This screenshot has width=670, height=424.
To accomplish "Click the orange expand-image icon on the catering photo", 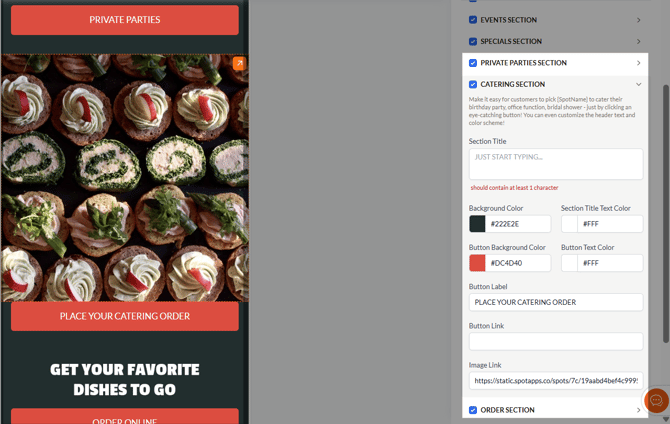I will (x=239, y=63).
